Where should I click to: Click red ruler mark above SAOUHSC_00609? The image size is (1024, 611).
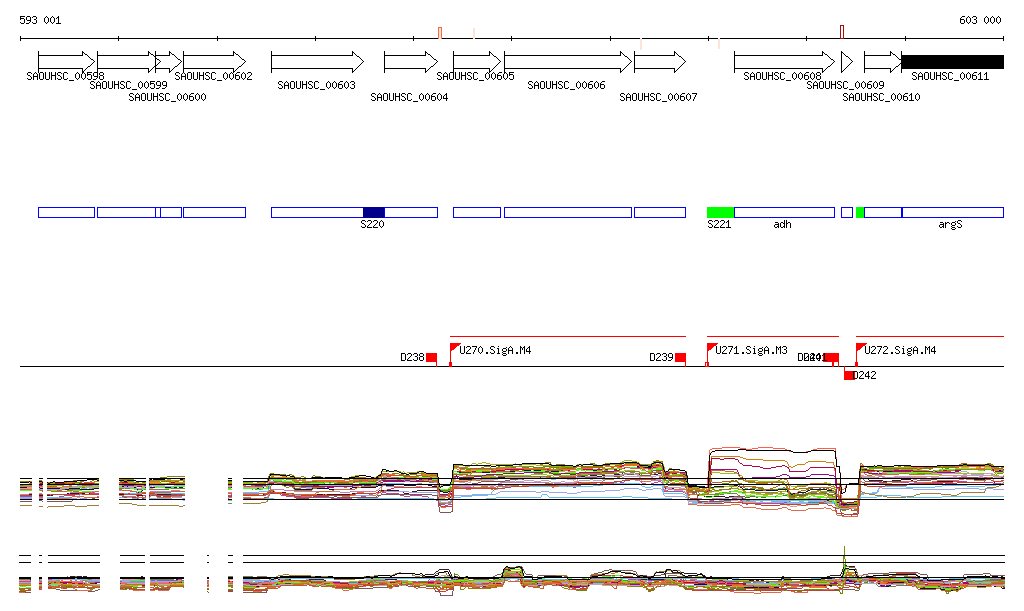(x=842, y=32)
